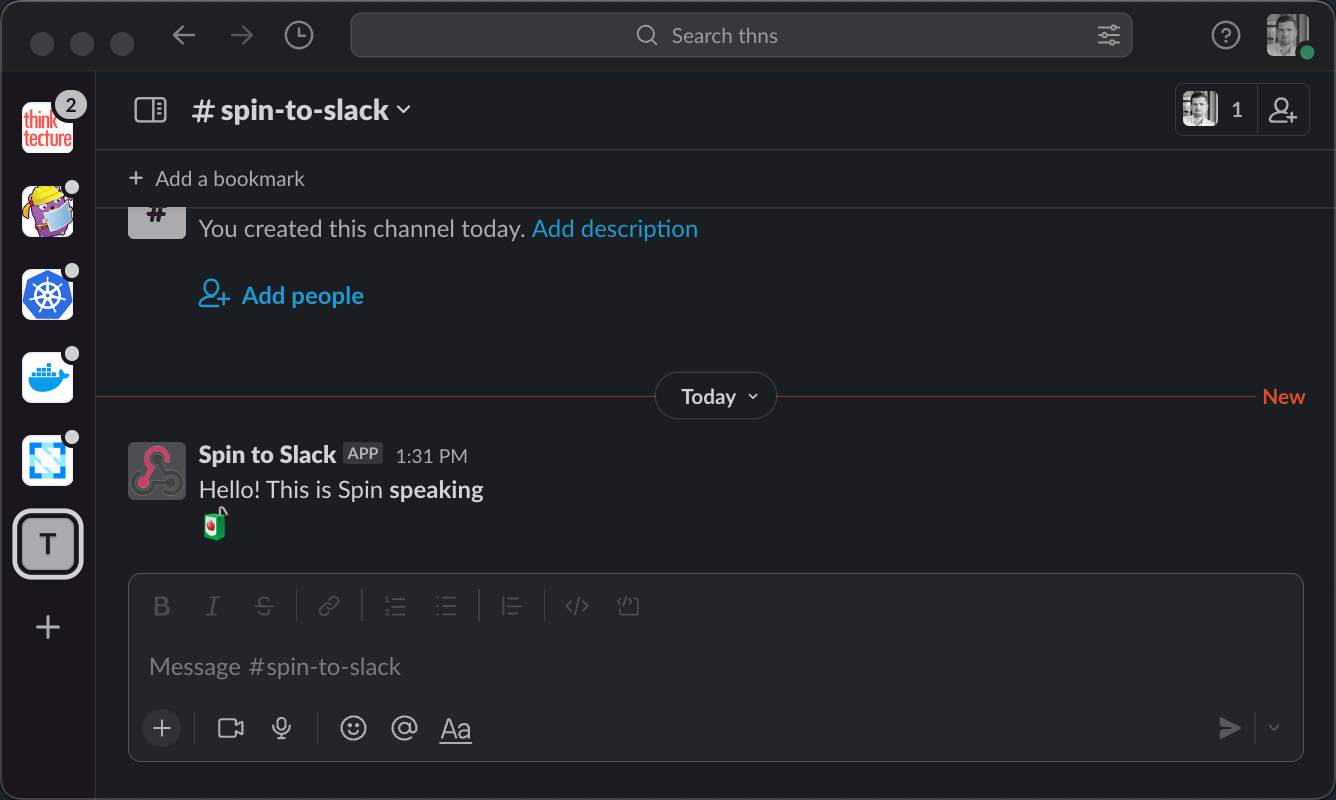Viewport: 1336px width, 800px height.
Task: Open the emoji picker
Action: coord(353,728)
